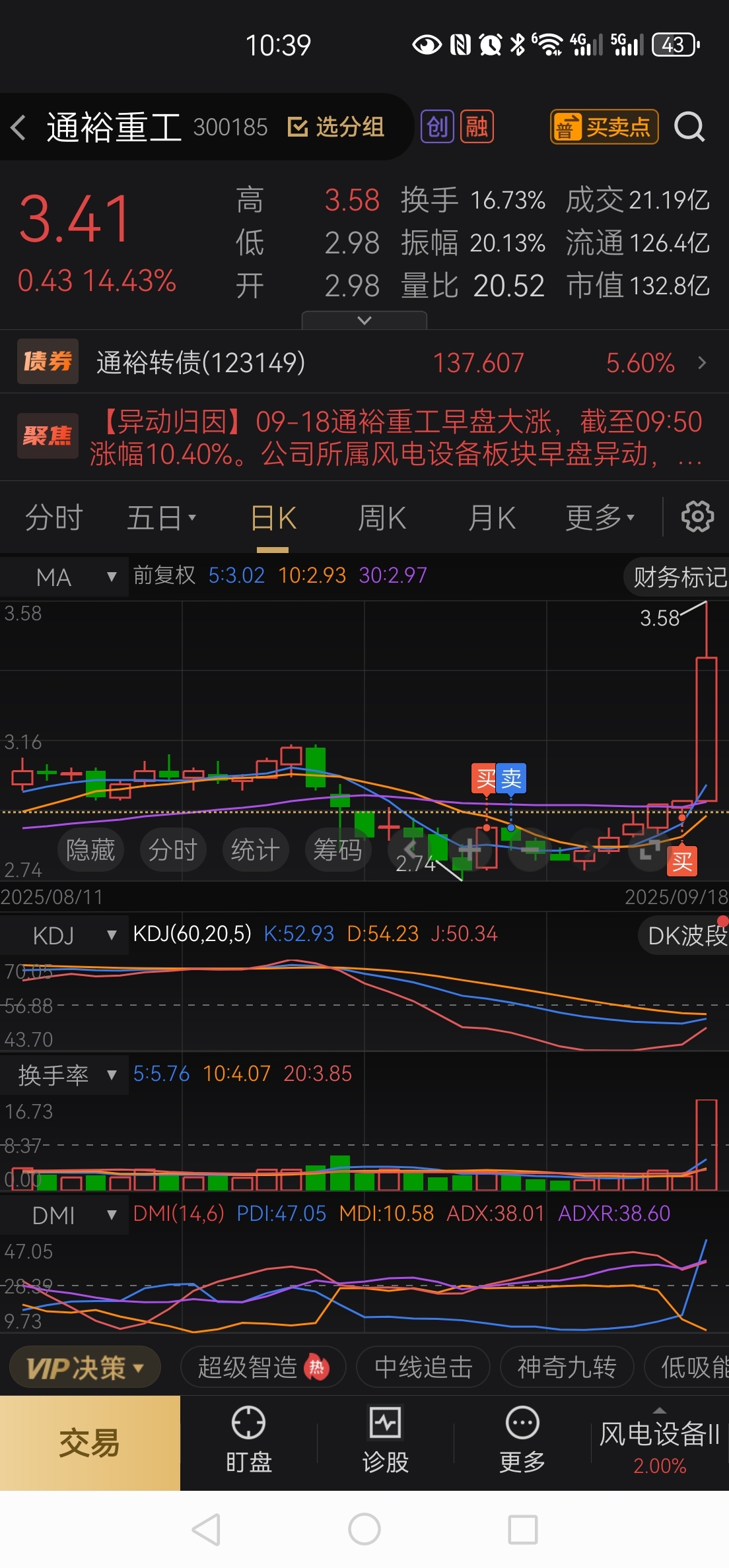Tap the hot badge on 超级智造
Screen dimensions: 729x1568
click(317, 1367)
